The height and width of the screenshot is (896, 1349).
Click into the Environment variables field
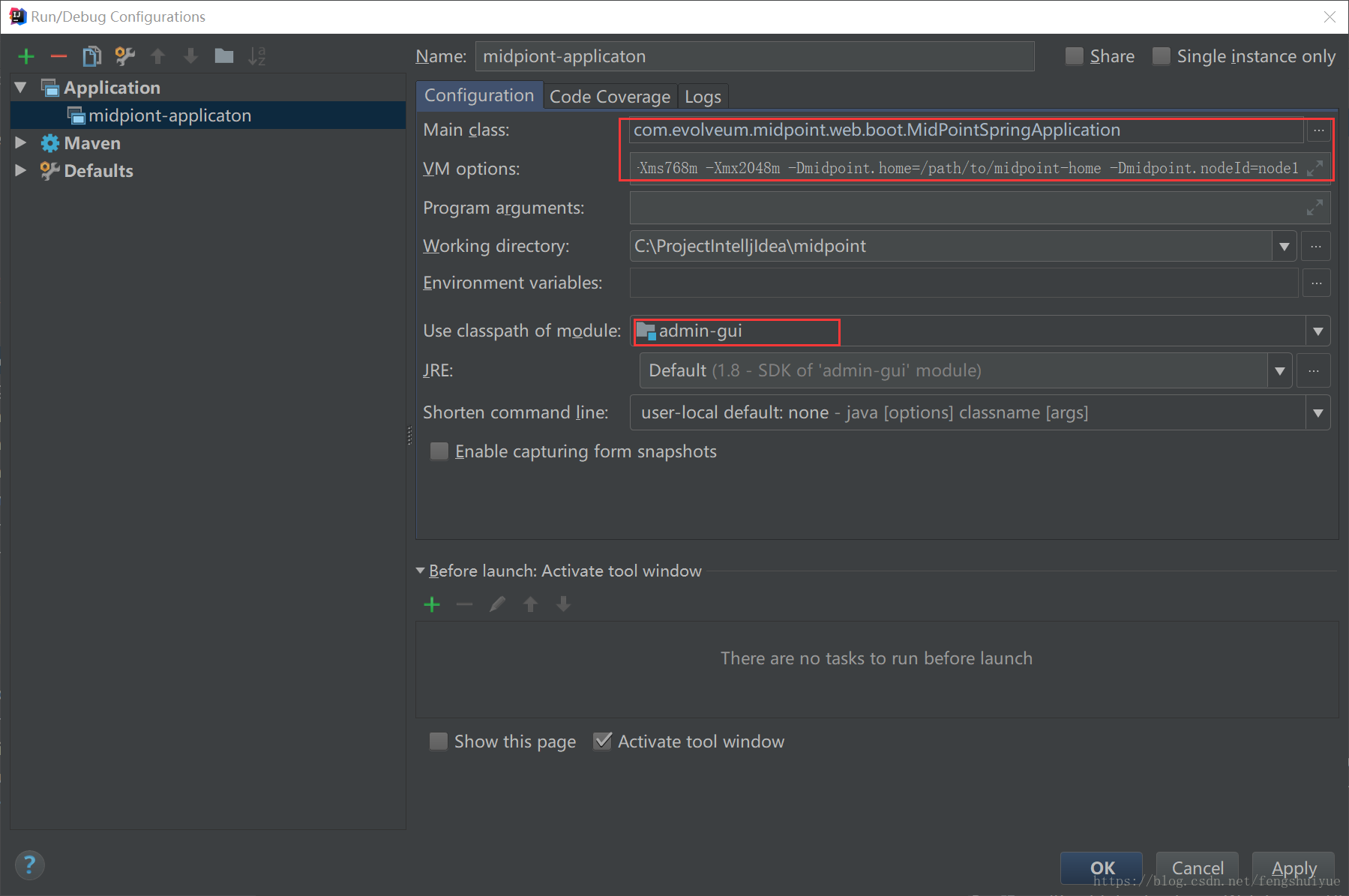click(x=964, y=283)
